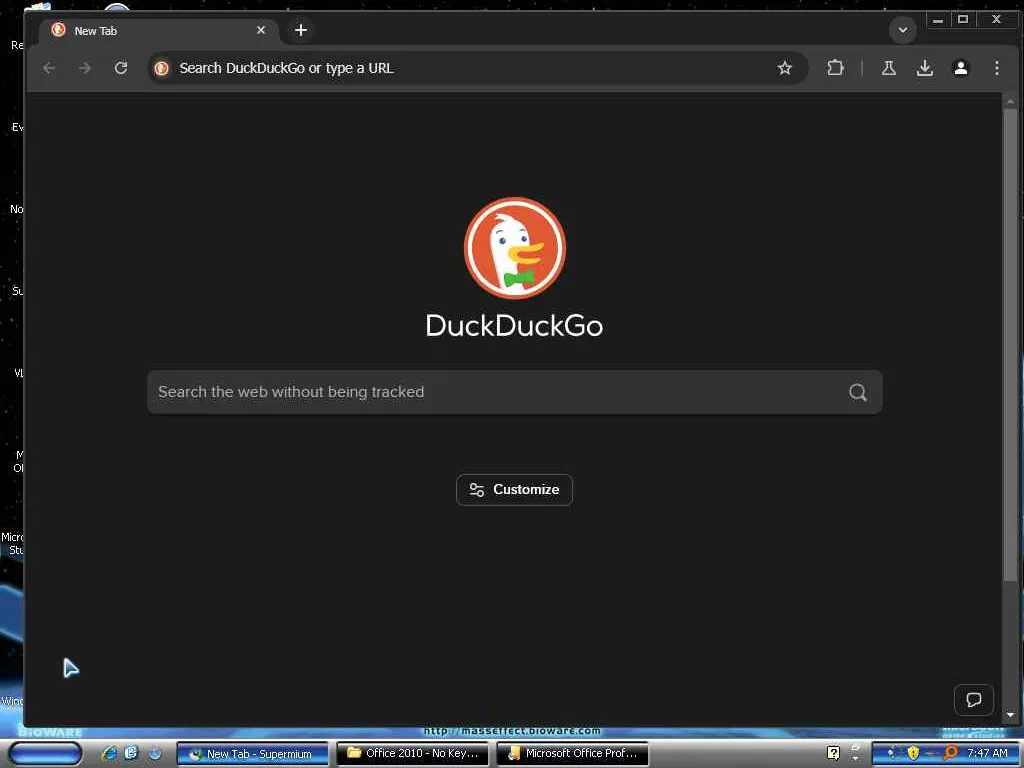Open a new tab with plus button
The width and height of the screenshot is (1024, 768).
[300, 30]
